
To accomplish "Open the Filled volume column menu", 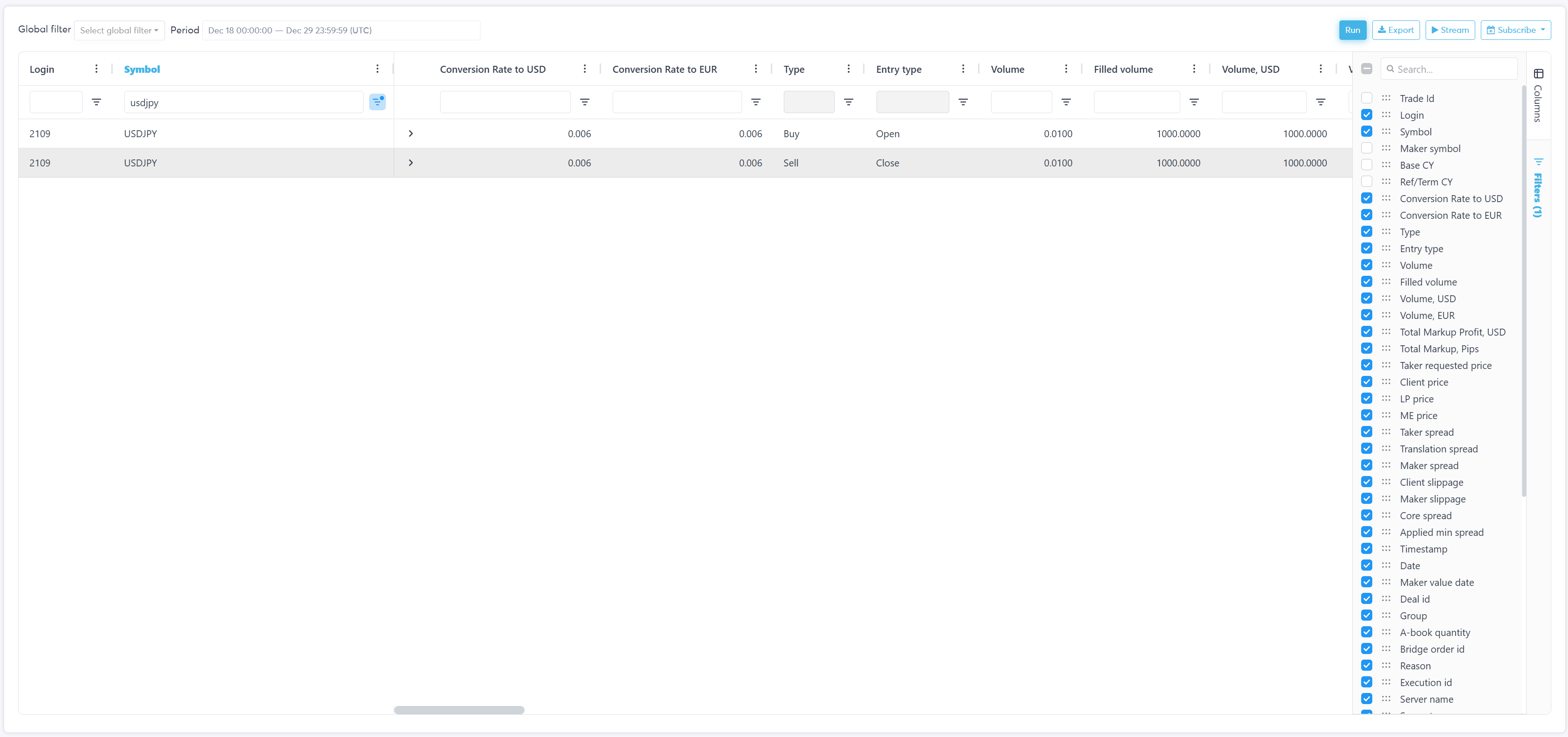I will tap(1194, 69).
